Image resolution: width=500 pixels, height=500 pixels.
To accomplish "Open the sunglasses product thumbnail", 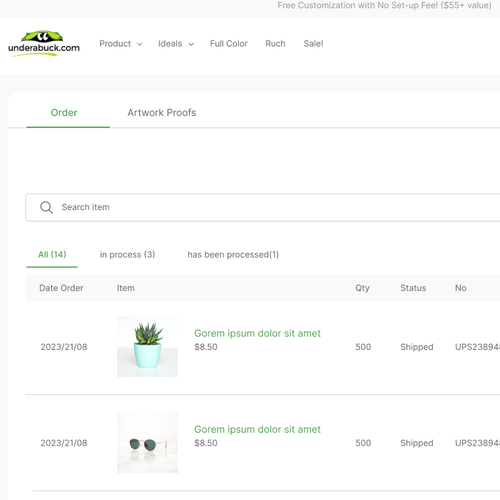I will 147,443.
